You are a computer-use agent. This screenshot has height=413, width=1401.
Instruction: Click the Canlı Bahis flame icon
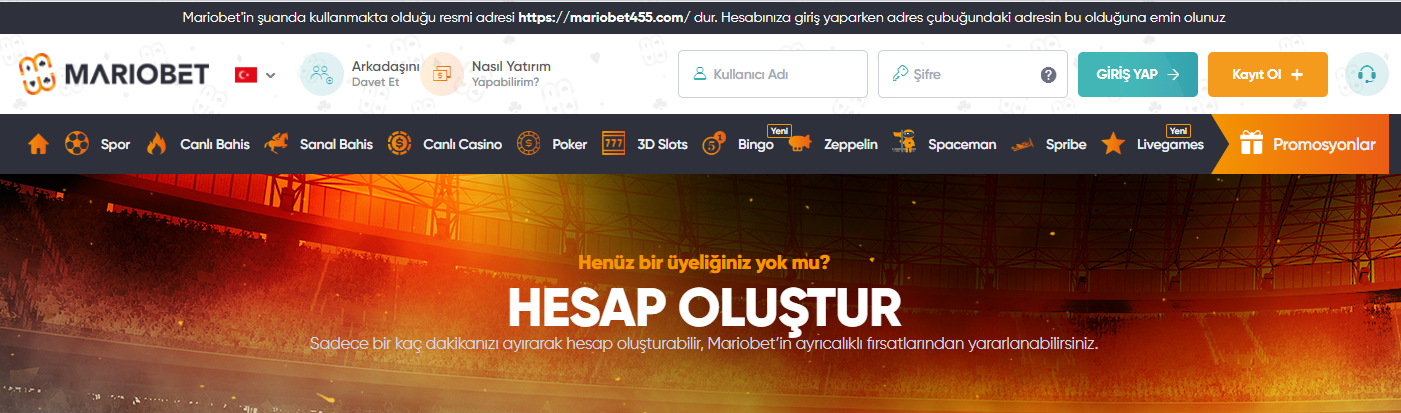click(x=156, y=144)
